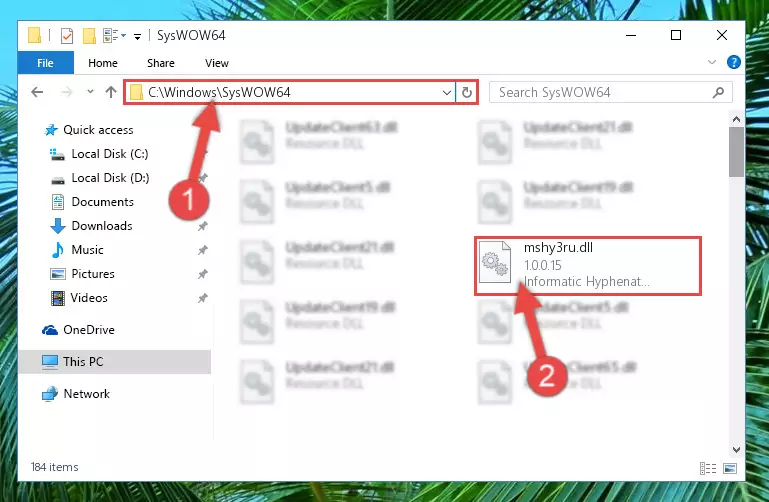Click the Music note icon
This screenshot has height=502, width=769.
58,250
